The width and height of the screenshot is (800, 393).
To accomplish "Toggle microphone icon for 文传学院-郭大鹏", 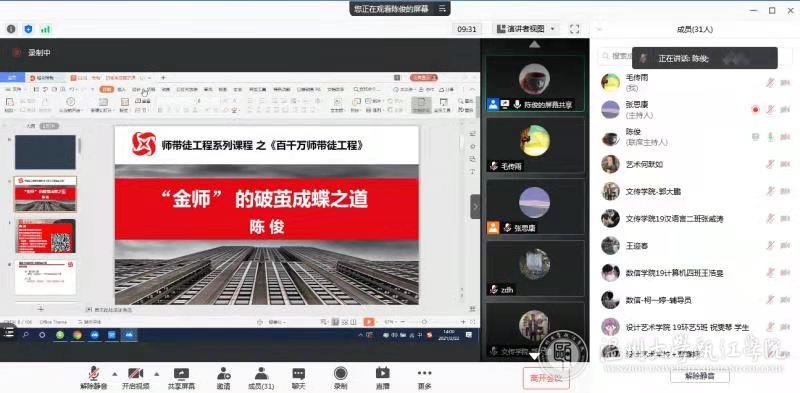I will pos(770,191).
